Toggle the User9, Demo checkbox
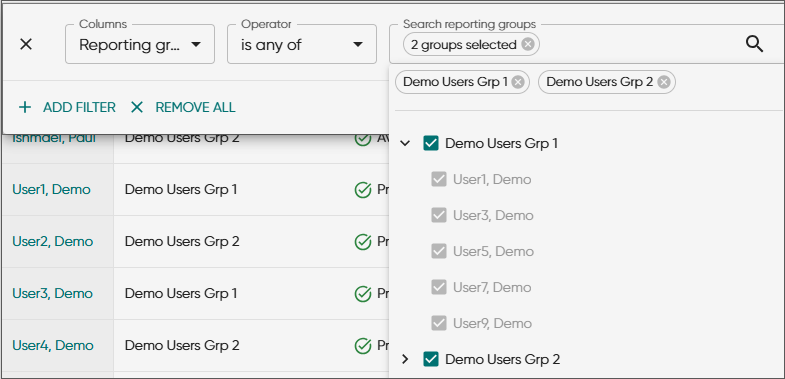Image resolution: width=785 pixels, height=379 pixels. pyautogui.click(x=439, y=323)
